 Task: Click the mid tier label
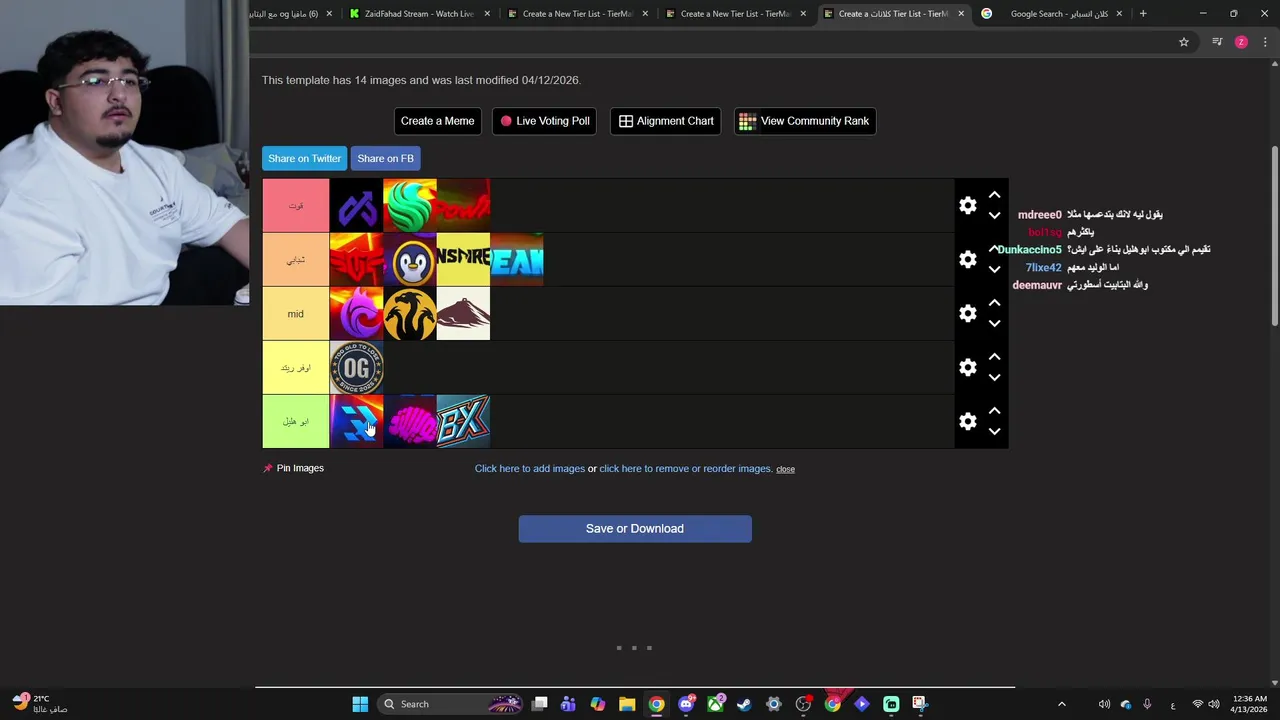pyautogui.click(x=296, y=313)
